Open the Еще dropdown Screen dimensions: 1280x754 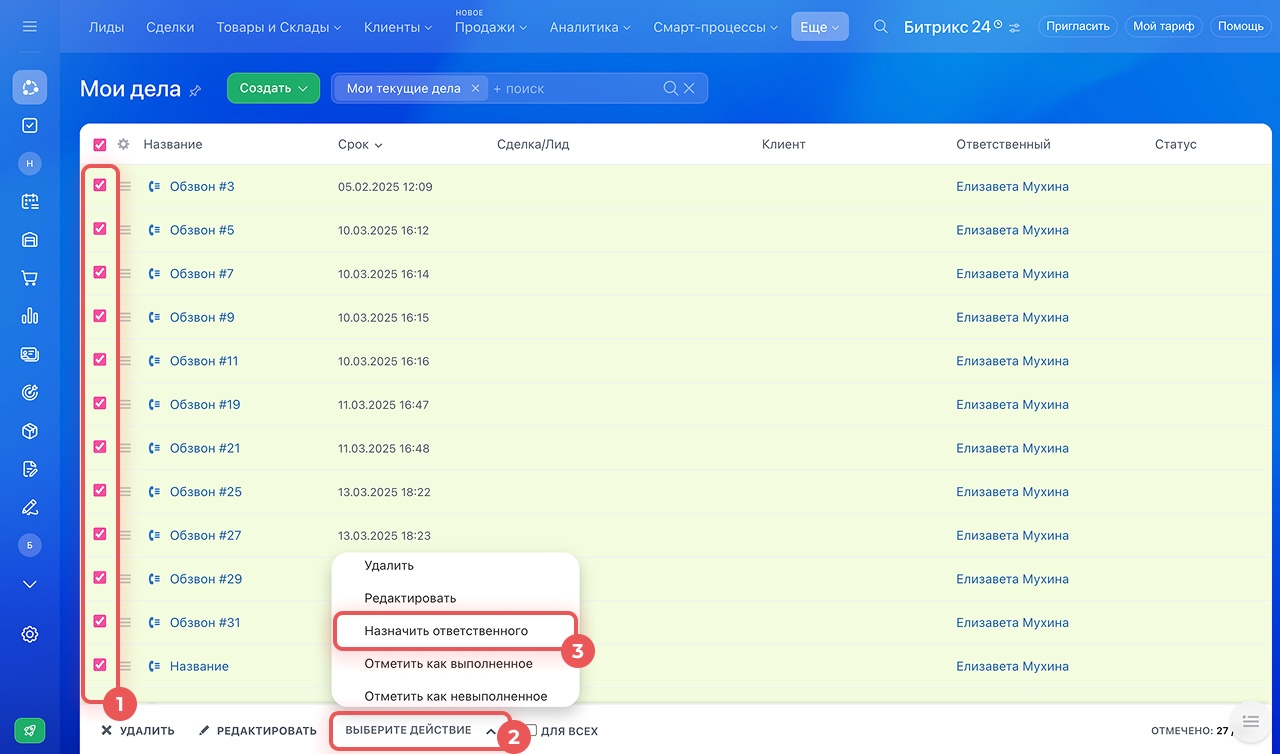click(819, 27)
